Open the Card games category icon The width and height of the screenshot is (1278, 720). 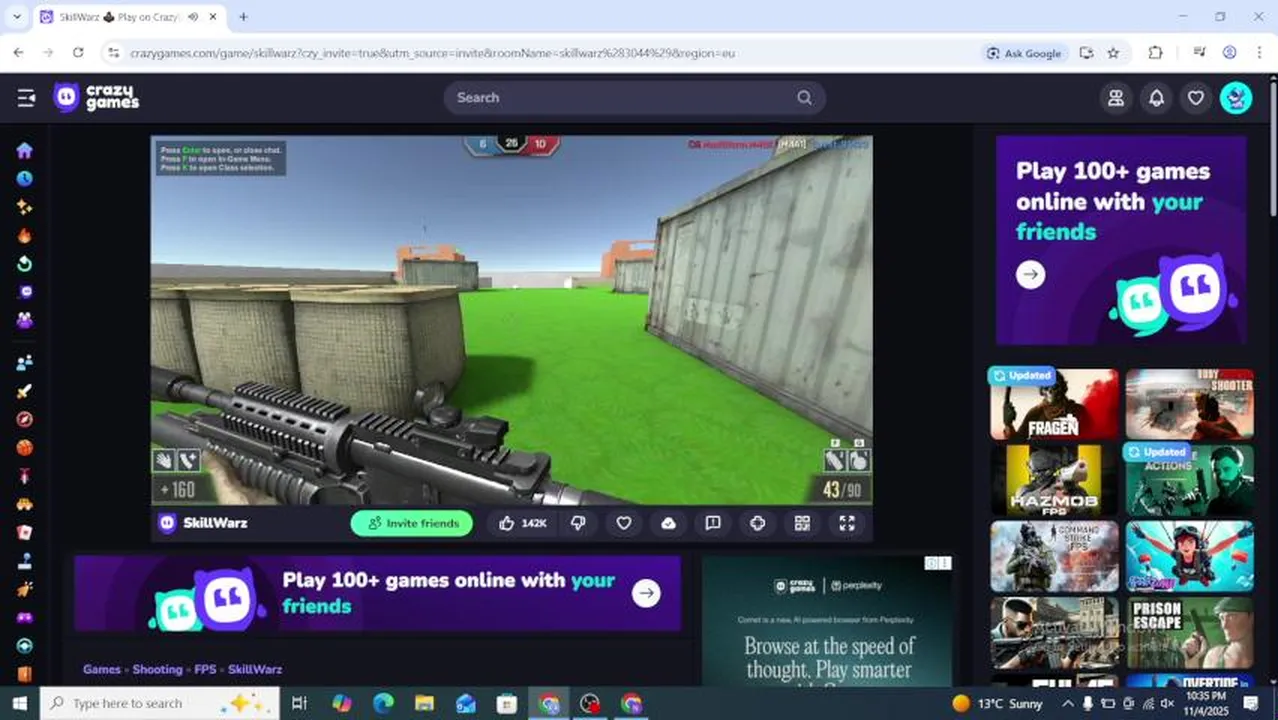click(25, 533)
